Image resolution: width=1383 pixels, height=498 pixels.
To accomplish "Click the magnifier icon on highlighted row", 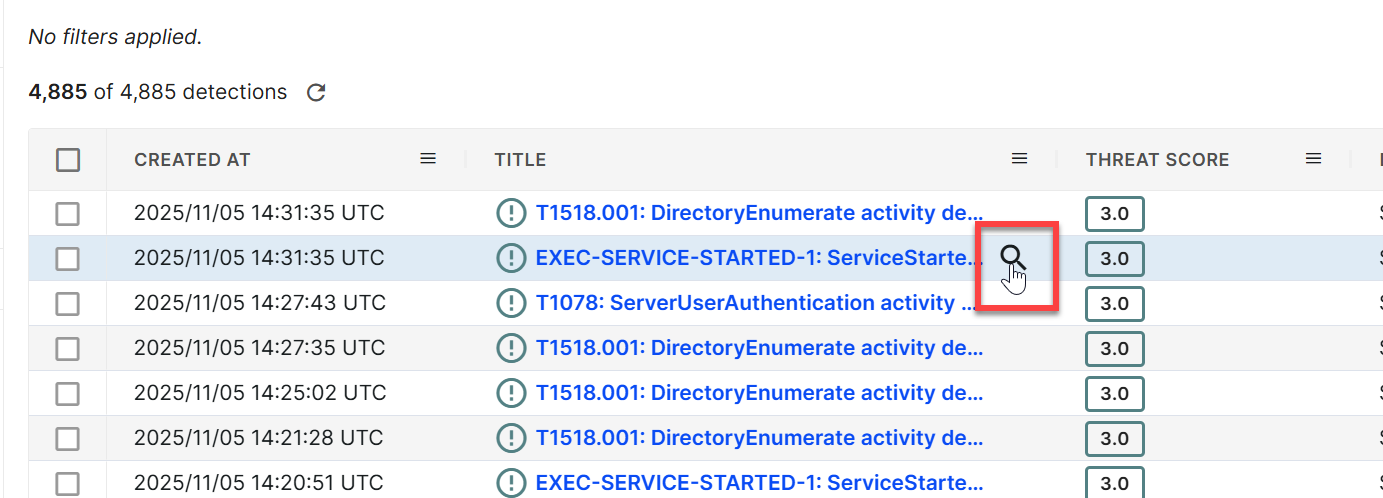I will pos(1013,258).
